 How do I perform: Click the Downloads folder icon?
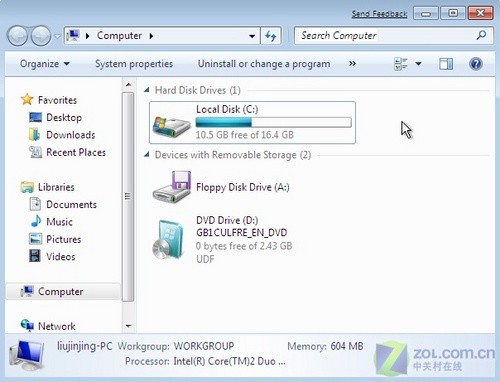pyautogui.click(x=35, y=135)
